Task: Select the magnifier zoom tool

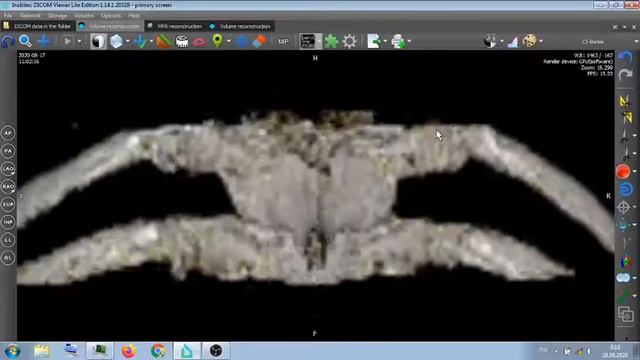Action: tap(25, 41)
